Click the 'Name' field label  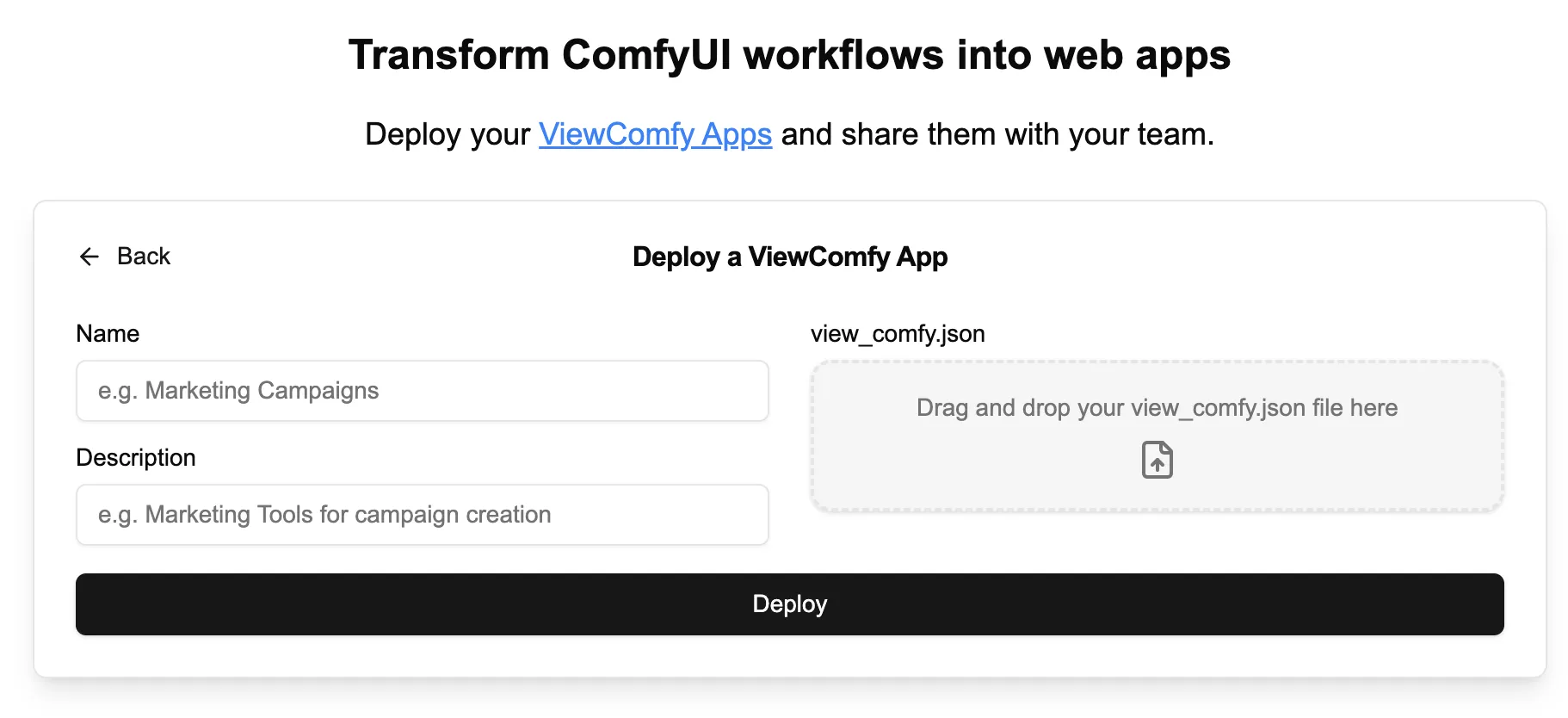[108, 333]
